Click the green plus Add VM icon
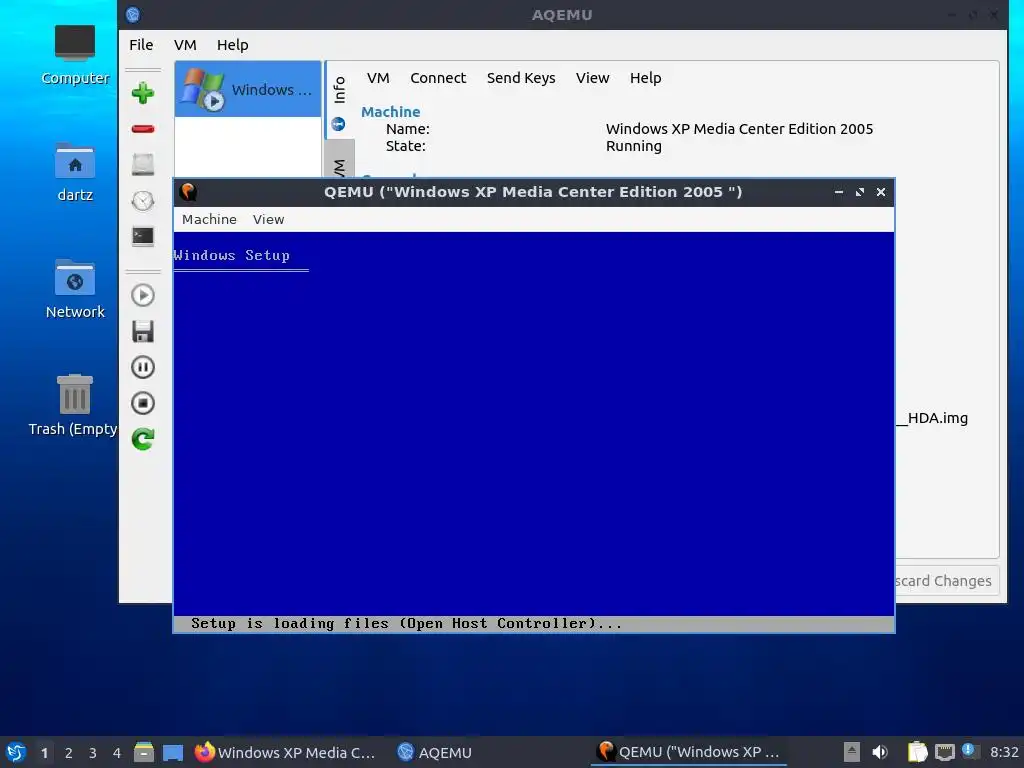 (x=142, y=93)
